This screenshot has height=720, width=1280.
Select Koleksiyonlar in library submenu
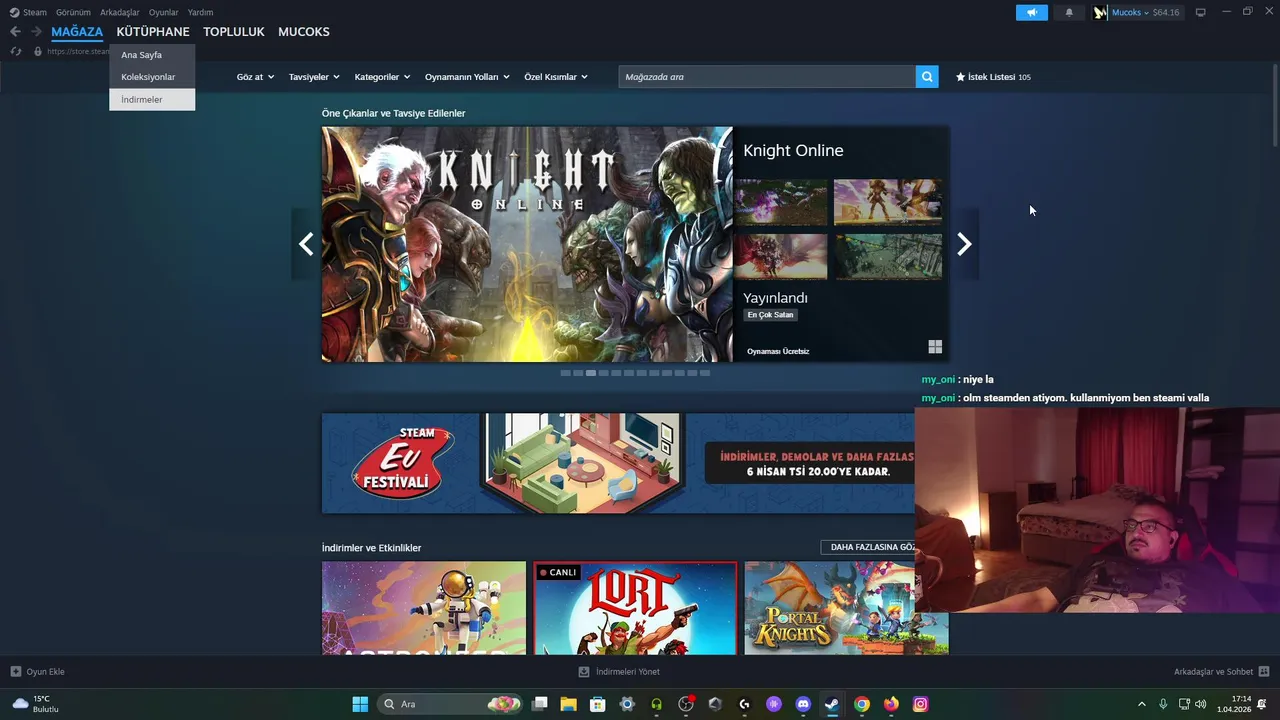[152, 77]
